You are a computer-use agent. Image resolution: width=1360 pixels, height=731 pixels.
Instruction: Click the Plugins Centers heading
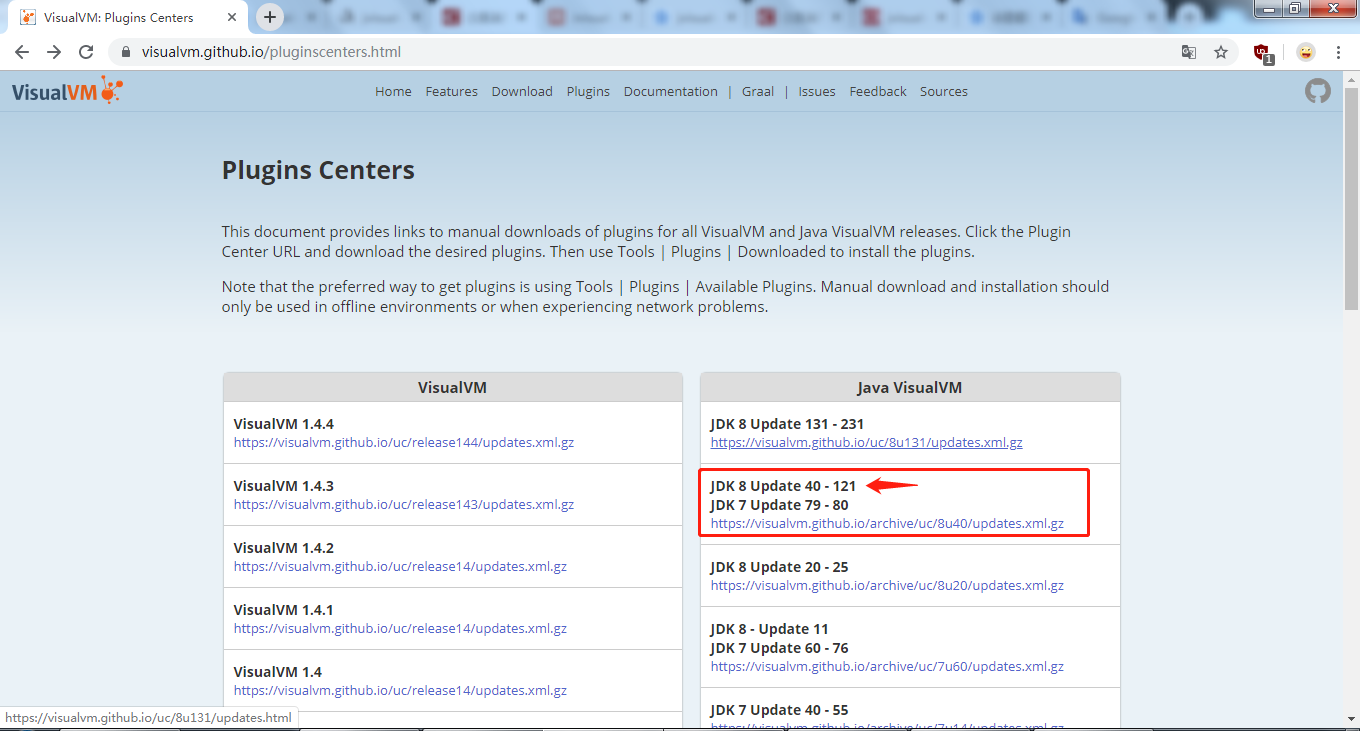click(x=318, y=170)
